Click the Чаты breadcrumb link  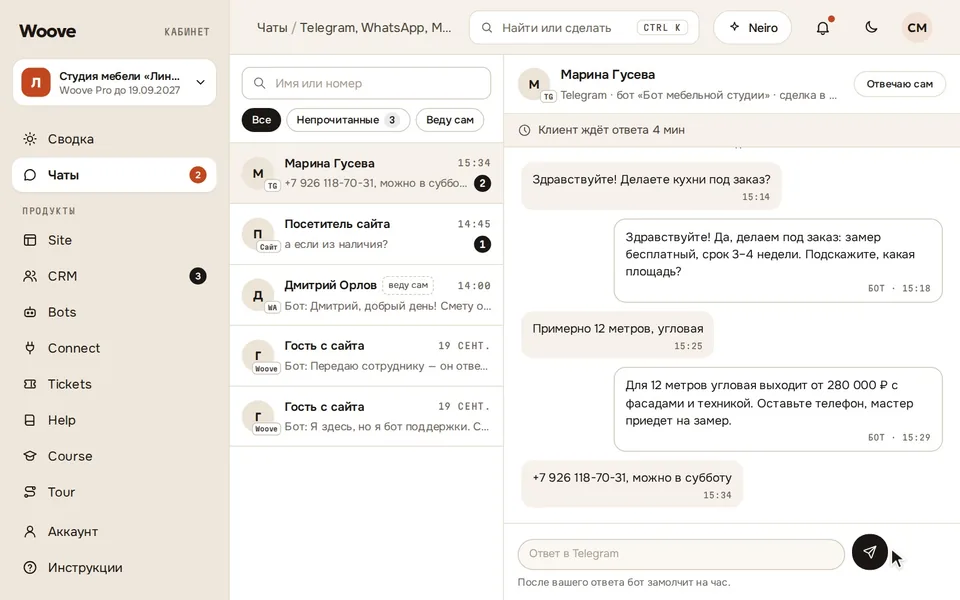click(272, 28)
